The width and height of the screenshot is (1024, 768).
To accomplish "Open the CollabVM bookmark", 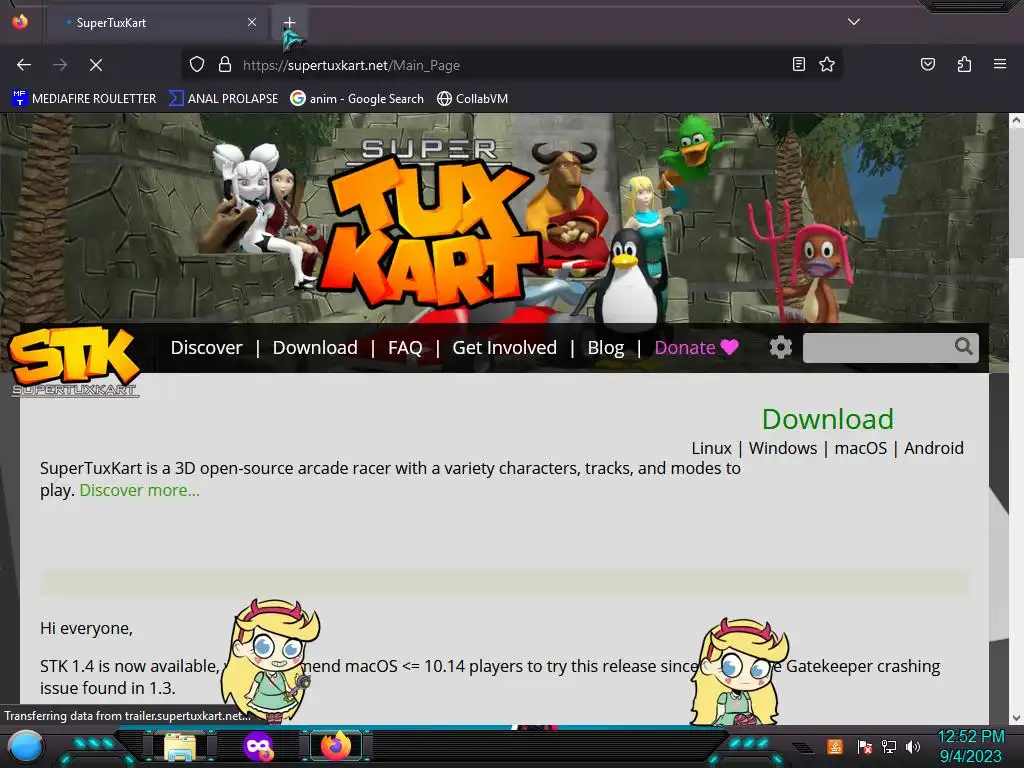I will (x=472, y=99).
